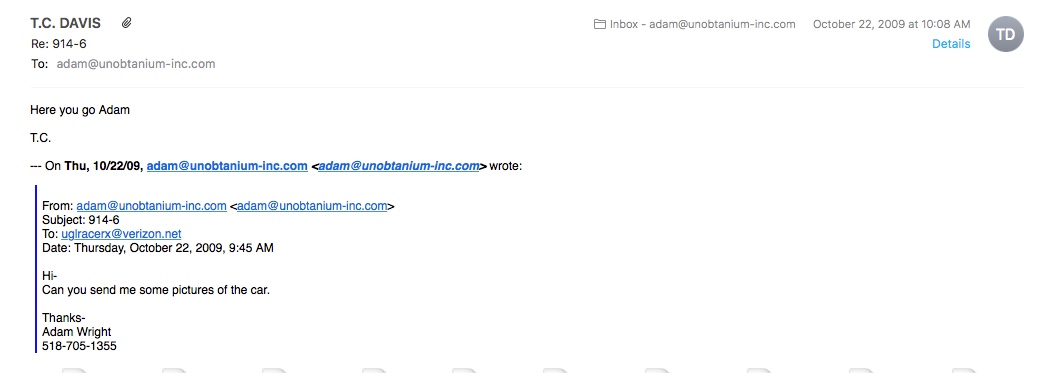Click the text Here you go Adam
1039x373 pixels.
point(80,110)
